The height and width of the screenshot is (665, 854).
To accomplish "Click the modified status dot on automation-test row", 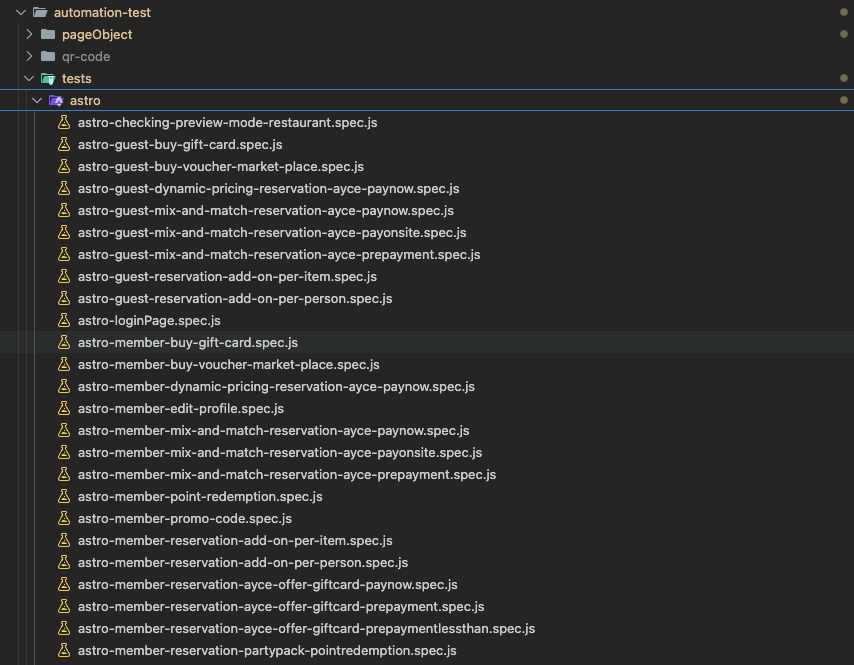I will [x=844, y=13].
